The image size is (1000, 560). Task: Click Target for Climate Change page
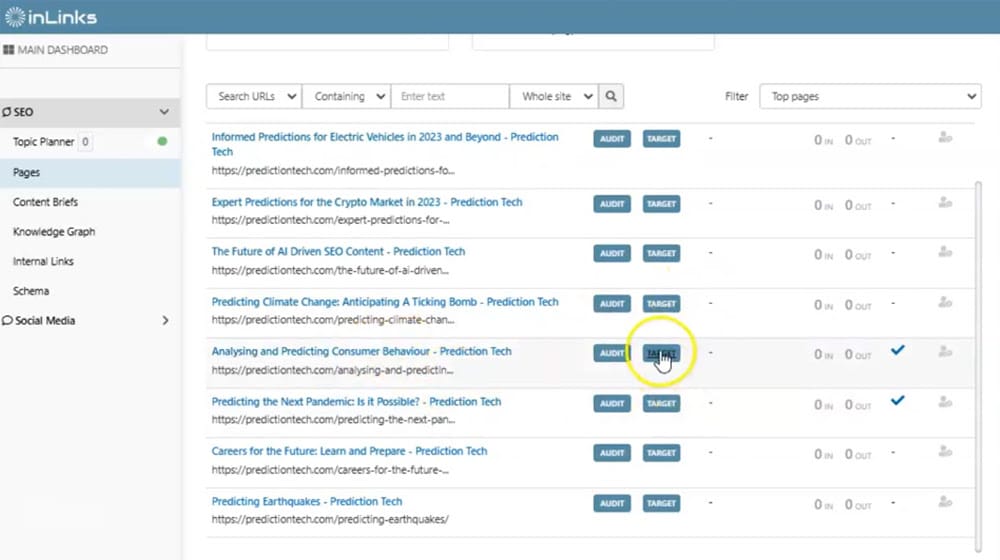point(661,304)
